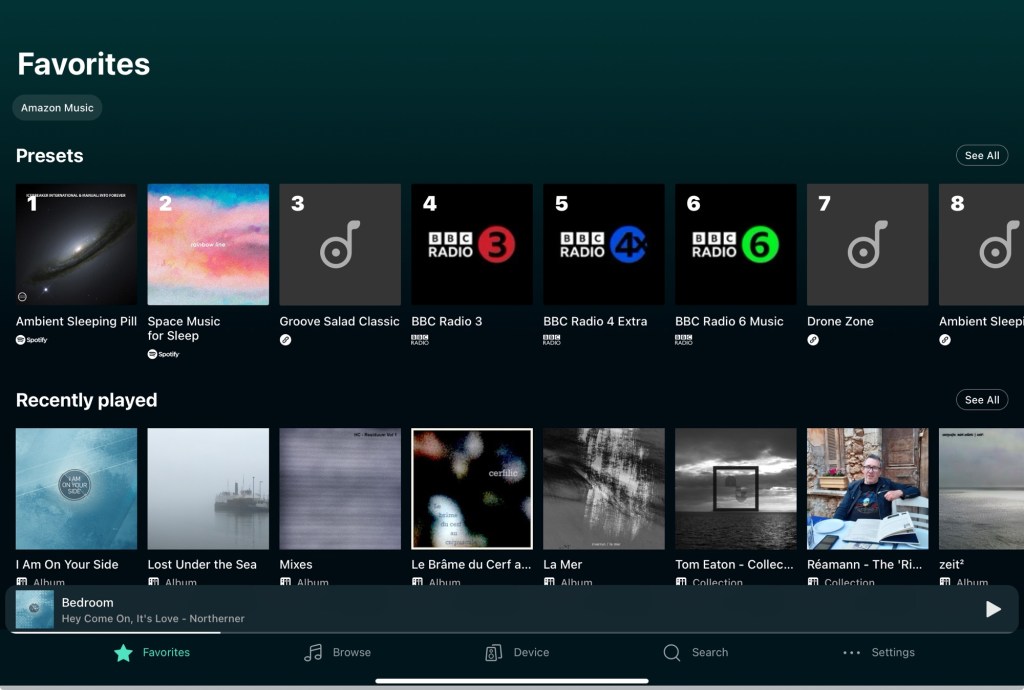Viewport: 1024px width, 690px height.
Task: Expand Recently played with See All
Action: pyautogui.click(x=981, y=400)
